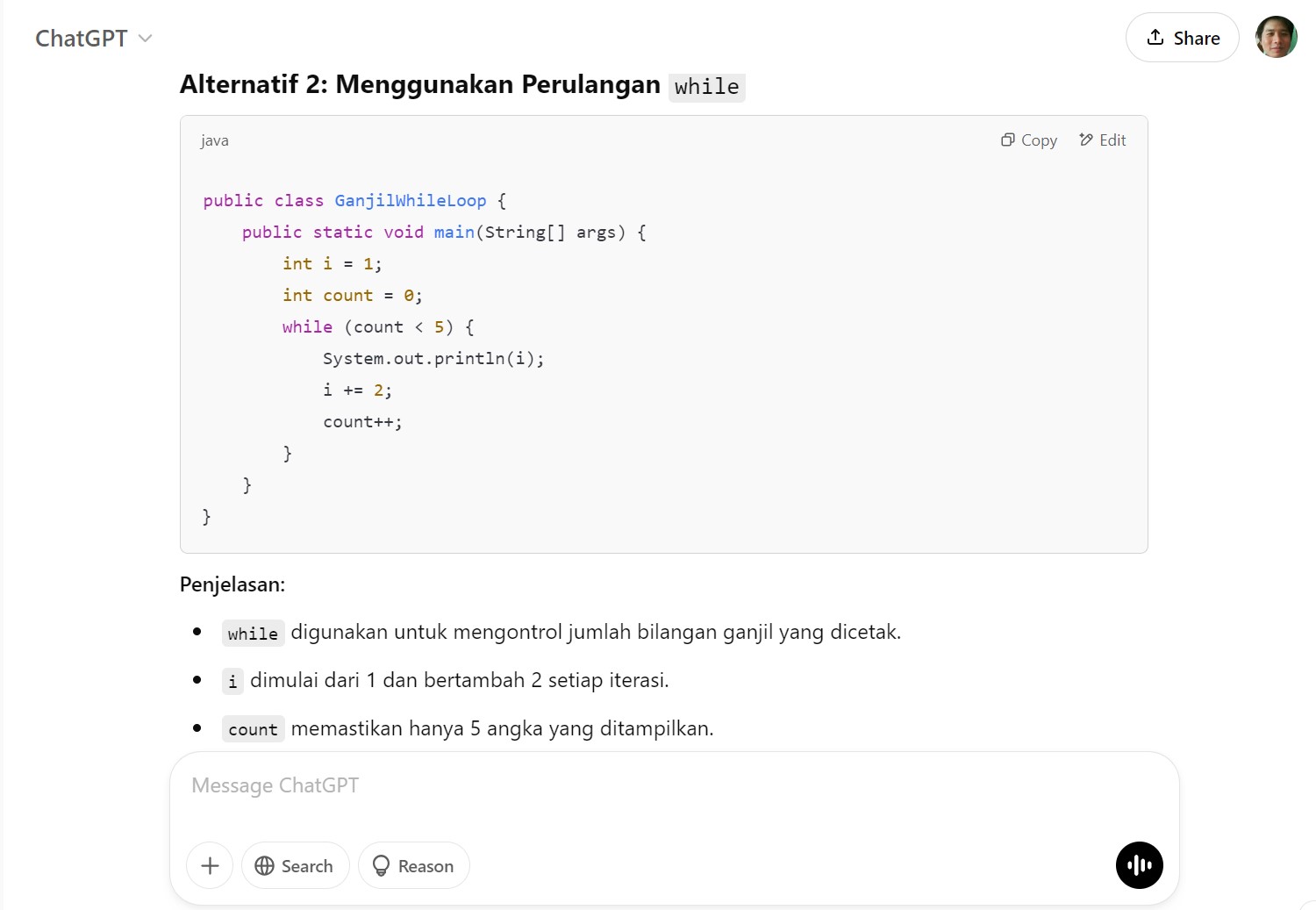This screenshot has width=1316, height=910.
Task: Select the java language label above the code
Action: [214, 140]
